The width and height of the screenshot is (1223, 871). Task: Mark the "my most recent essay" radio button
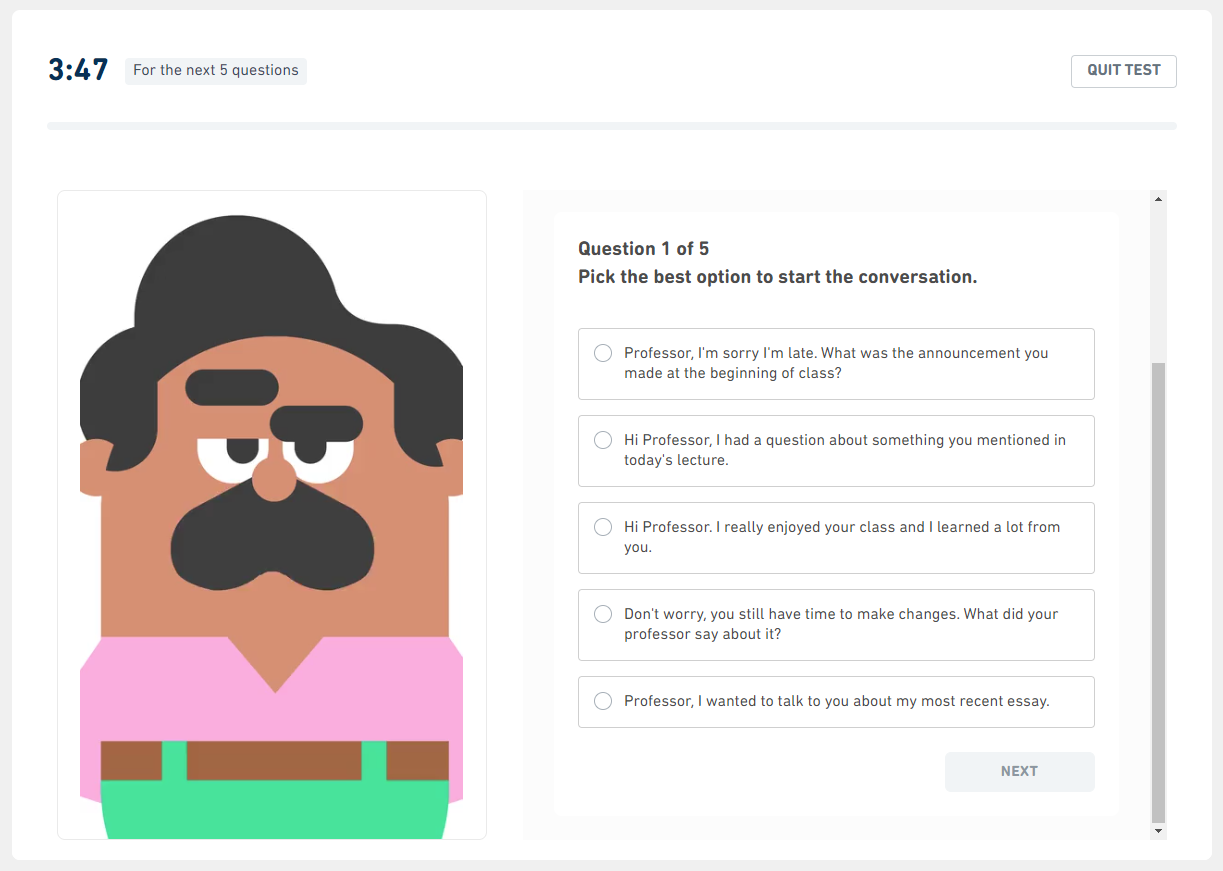603,701
